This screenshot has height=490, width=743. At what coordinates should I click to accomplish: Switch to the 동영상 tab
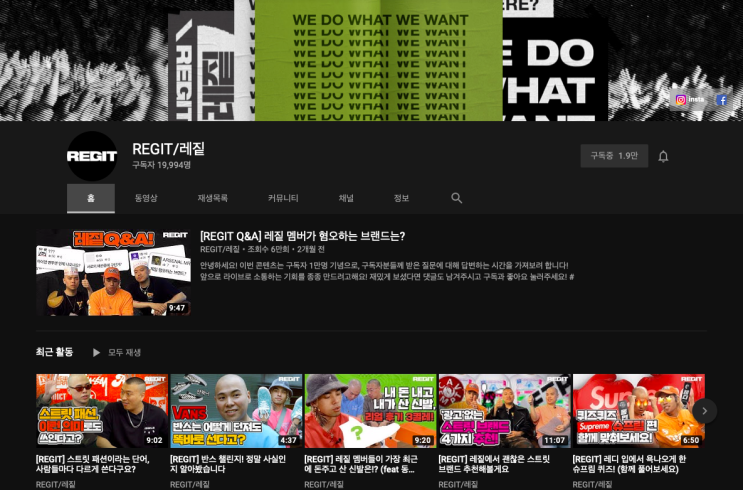coord(146,198)
